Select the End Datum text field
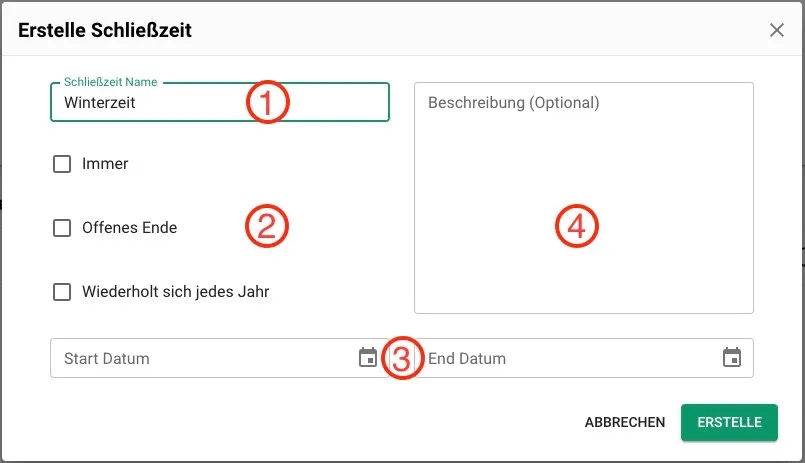The width and height of the screenshot is (805, 463). pos(584,358)
